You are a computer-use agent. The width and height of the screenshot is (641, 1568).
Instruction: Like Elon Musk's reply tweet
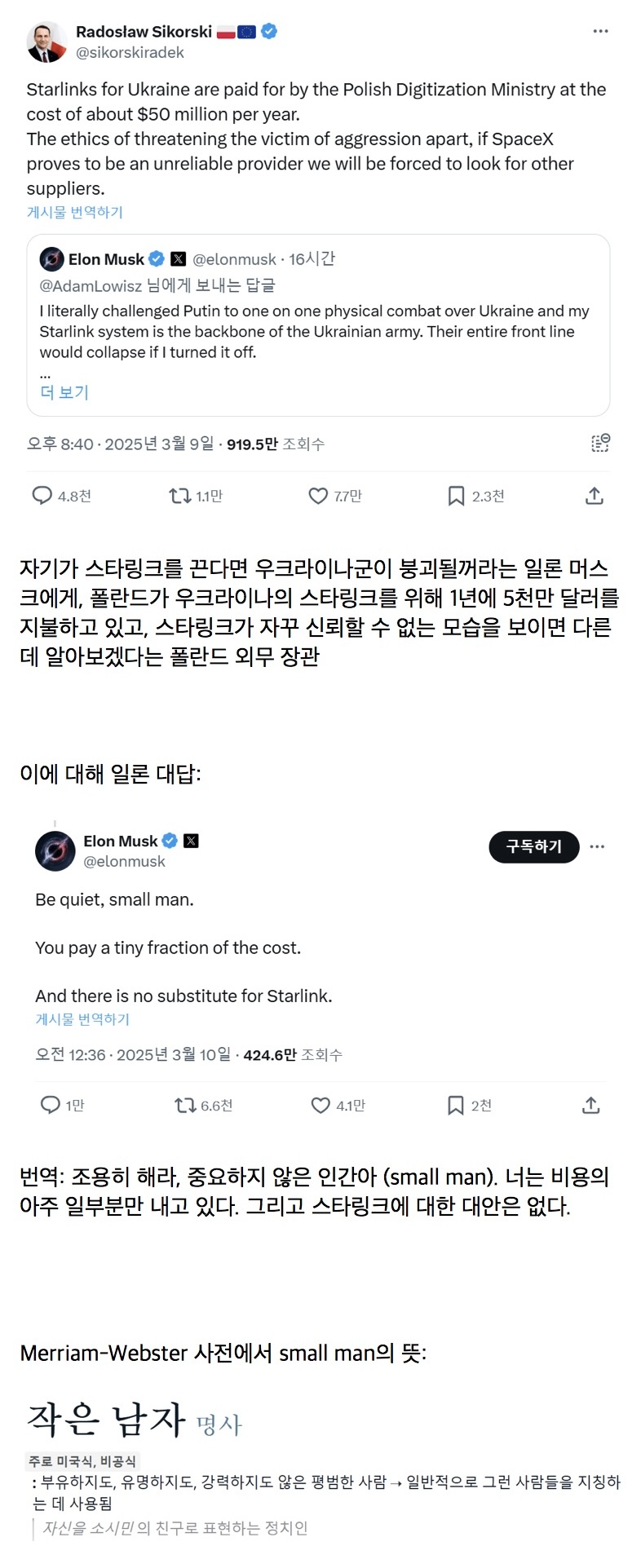tap(320, 1105)
